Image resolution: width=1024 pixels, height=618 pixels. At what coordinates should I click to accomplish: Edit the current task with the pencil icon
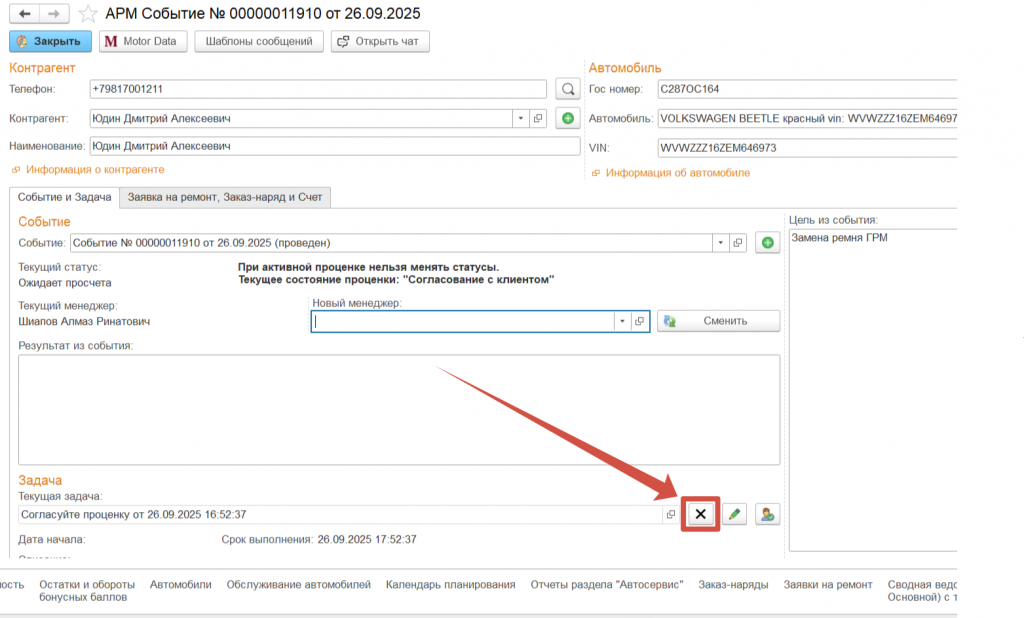735,514
